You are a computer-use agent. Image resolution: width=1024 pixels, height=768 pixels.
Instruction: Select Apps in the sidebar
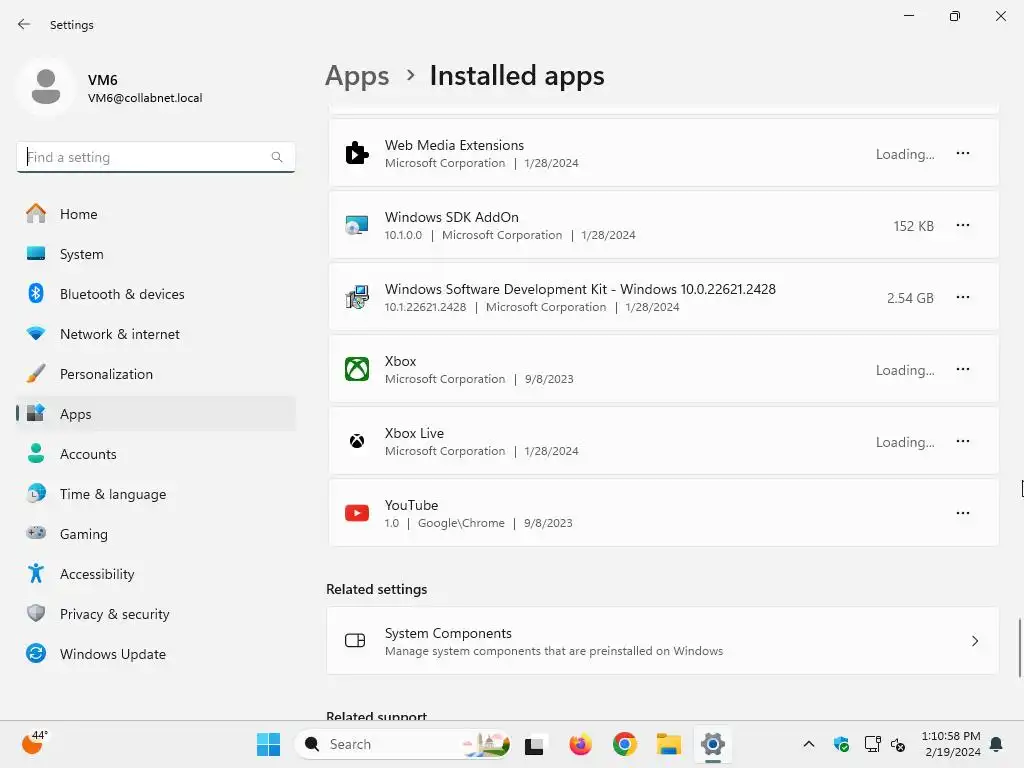pos(155,414)
